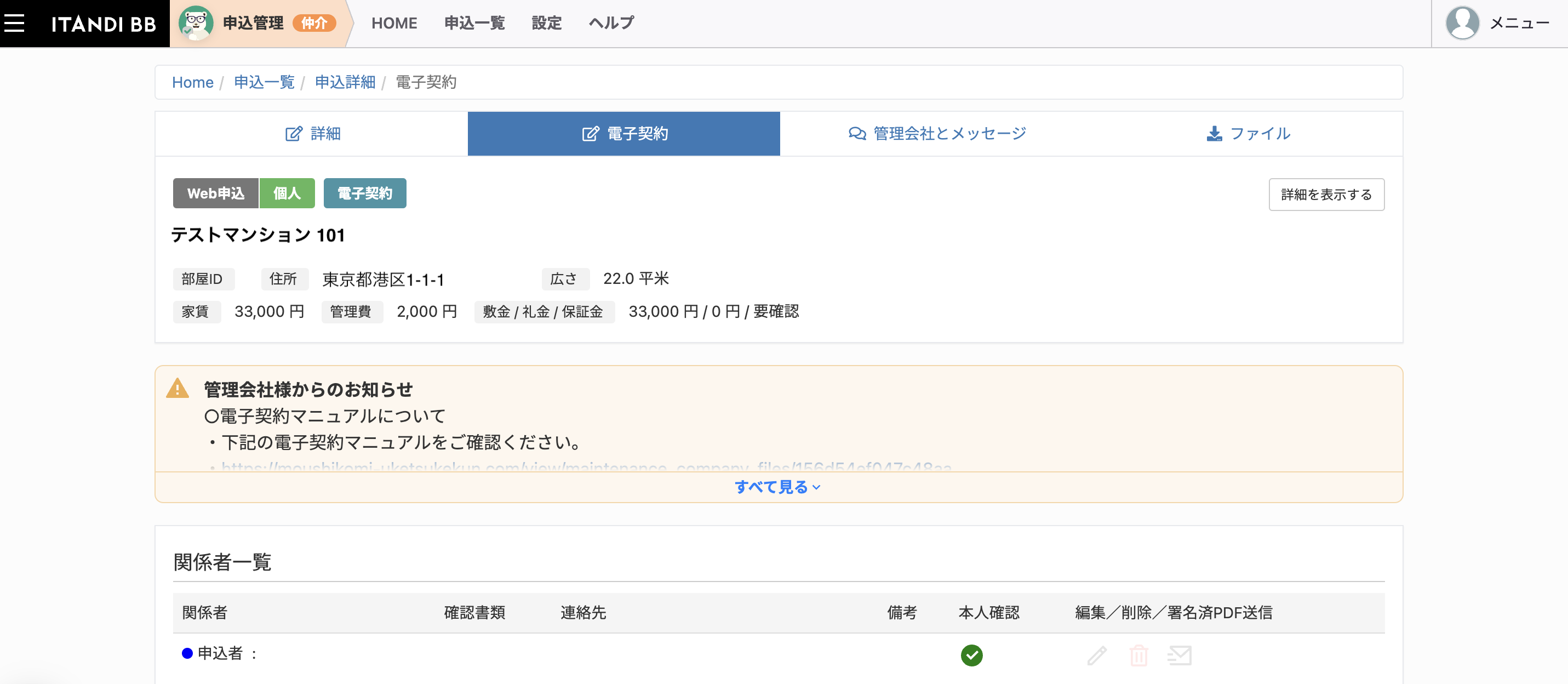Click the 本人確認 column header
Screen dimensions: 1568x684
[x=988, y=612]
